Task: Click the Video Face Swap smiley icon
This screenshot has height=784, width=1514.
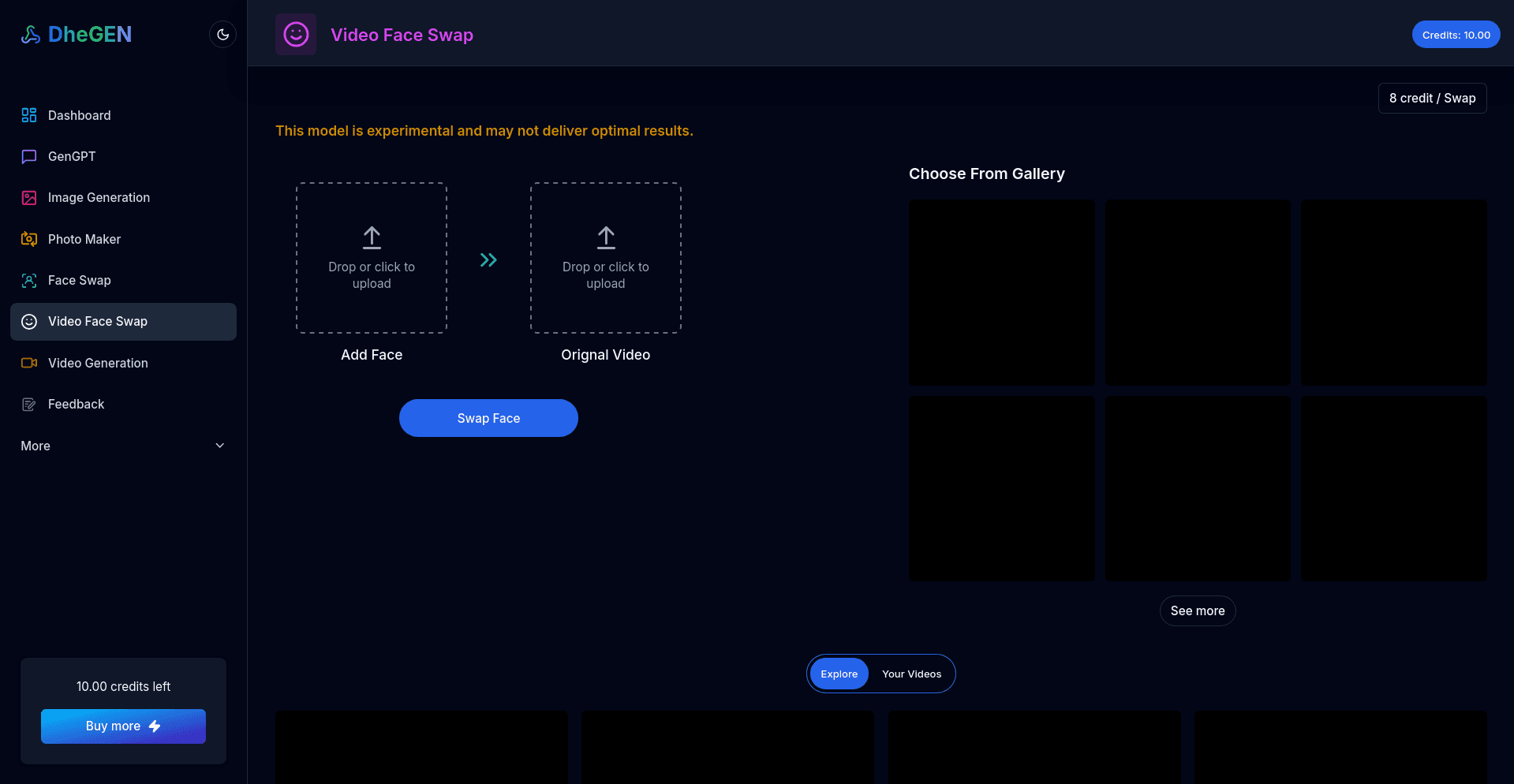Action: click(295, 34)
